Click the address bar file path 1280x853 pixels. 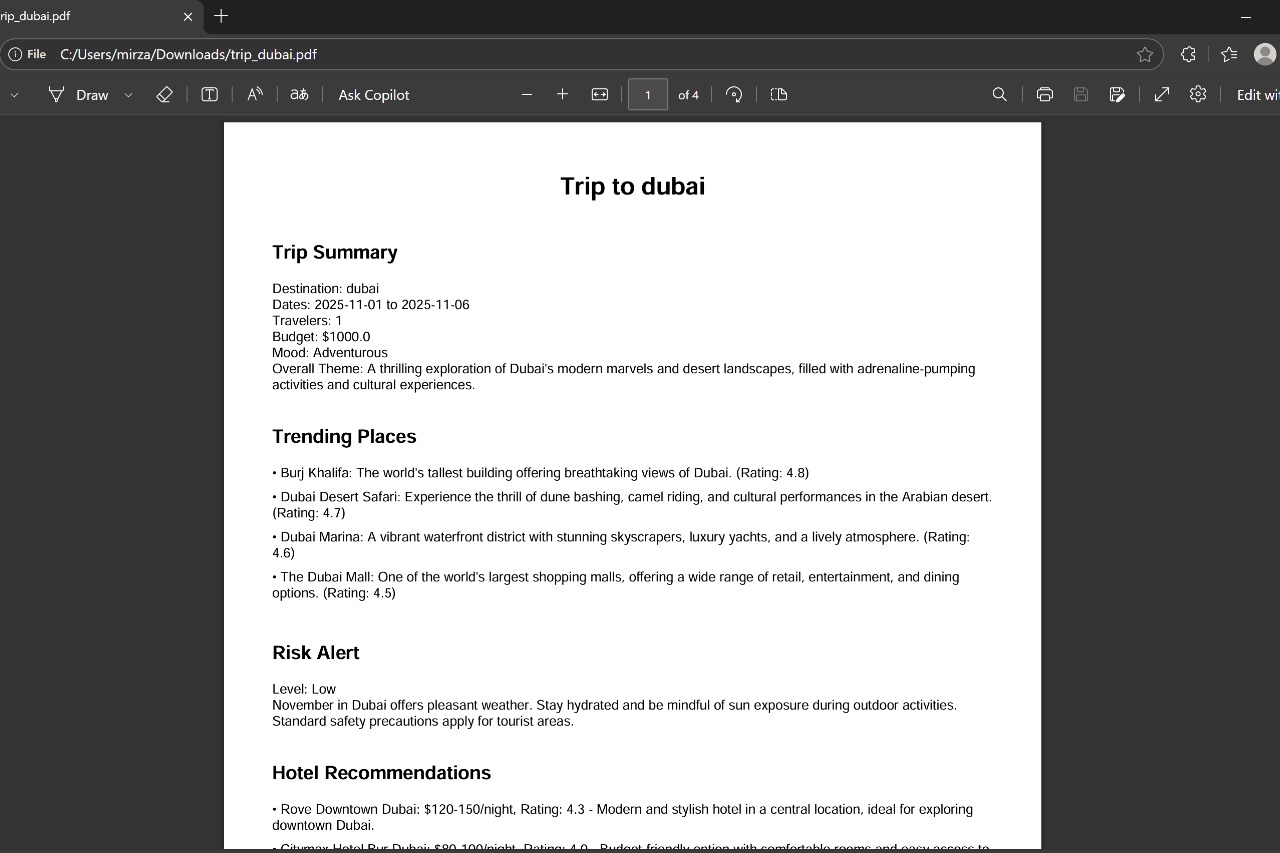[189, 54]
